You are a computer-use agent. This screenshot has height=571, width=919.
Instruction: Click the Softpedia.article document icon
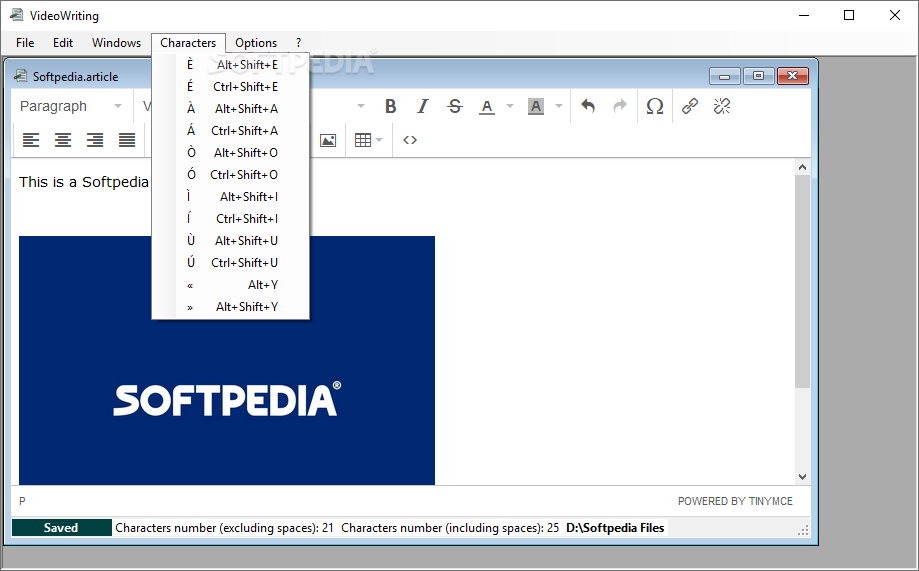click(x=21, y=76)
